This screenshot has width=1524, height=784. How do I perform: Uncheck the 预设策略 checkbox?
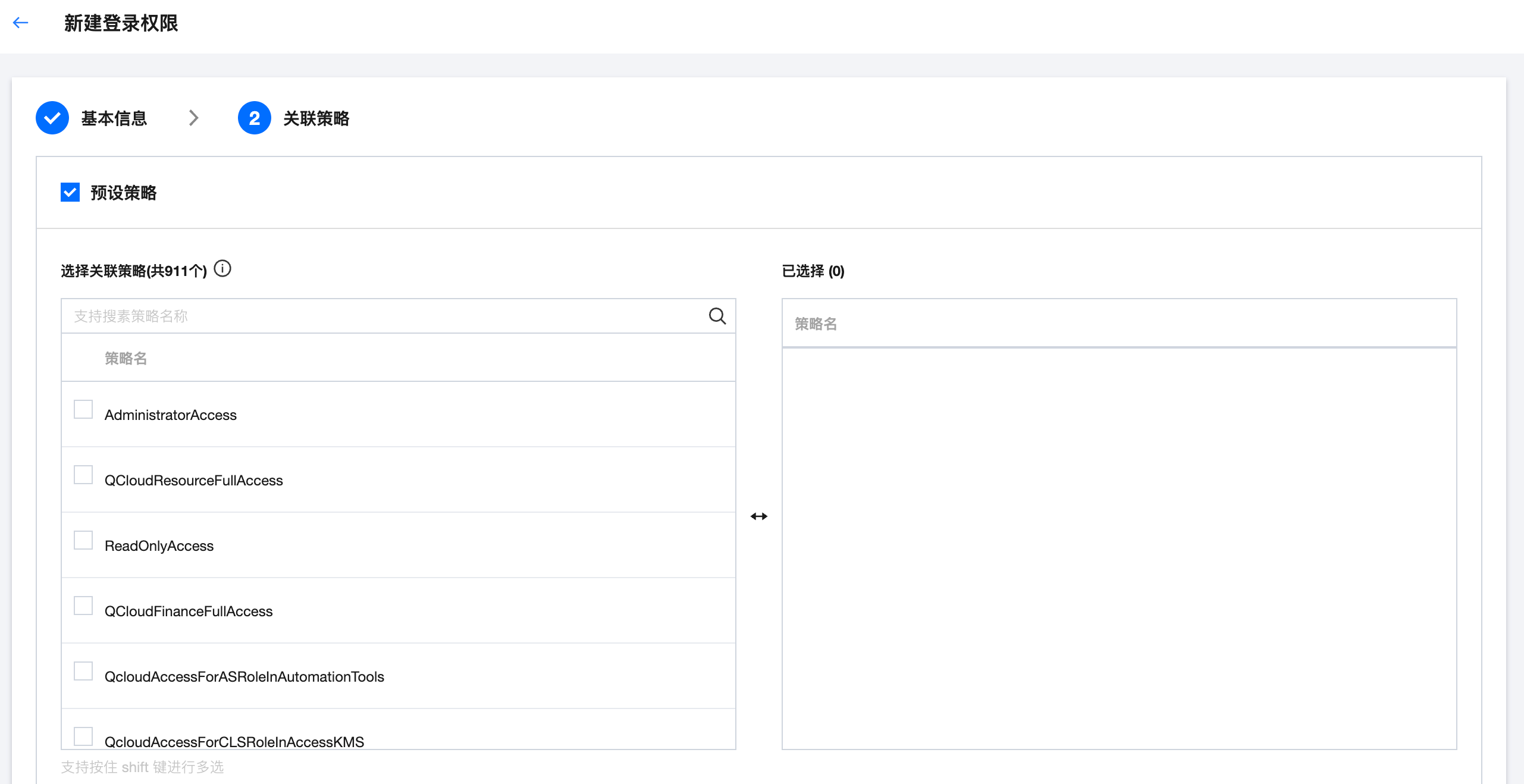point(70,192)
